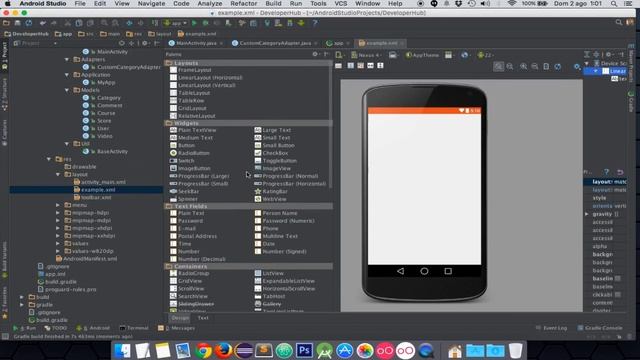Open the Analyze menu
640x360 pixels.
pyautogui.click(x=210, y=4)
